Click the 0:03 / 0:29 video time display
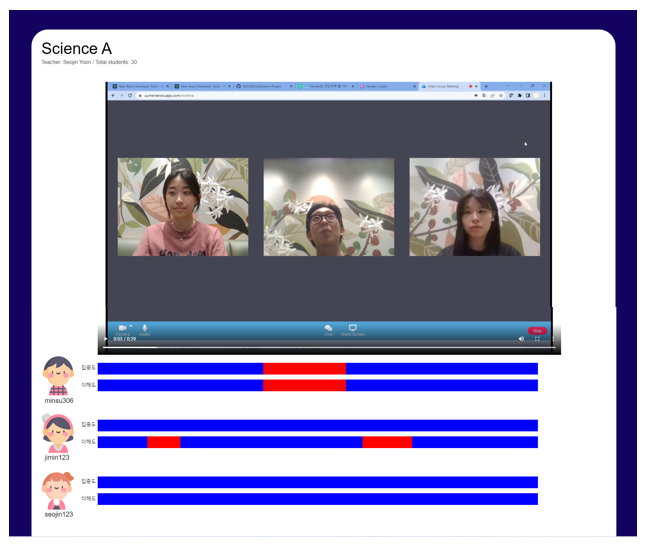 [125, 339]
